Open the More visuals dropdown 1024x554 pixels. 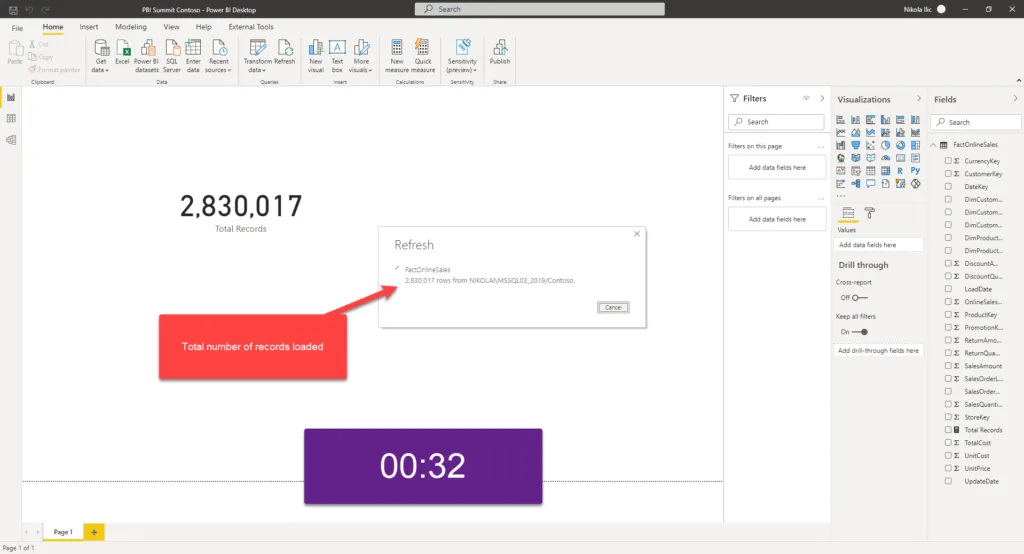tap(360, 56)
